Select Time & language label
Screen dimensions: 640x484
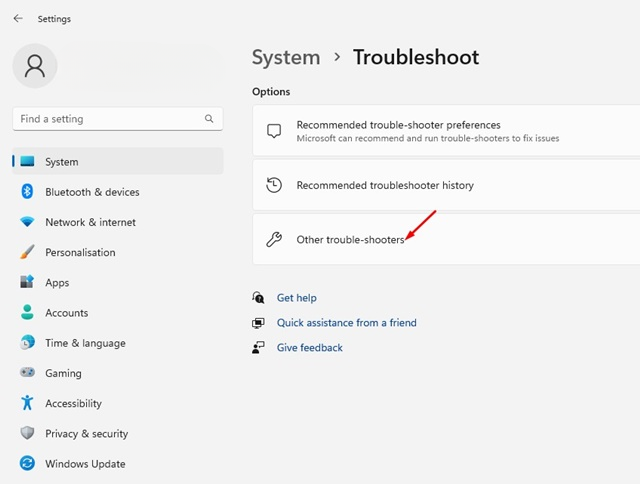pyautogui.click(x=85, y=343)
